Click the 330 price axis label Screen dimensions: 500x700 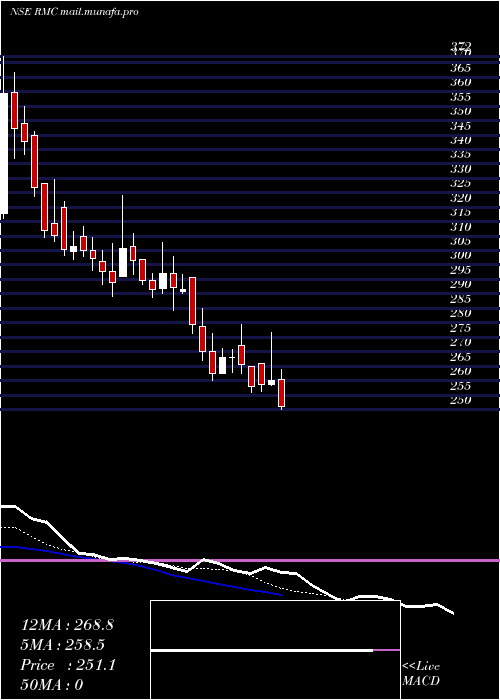click(x=461, y=169)
